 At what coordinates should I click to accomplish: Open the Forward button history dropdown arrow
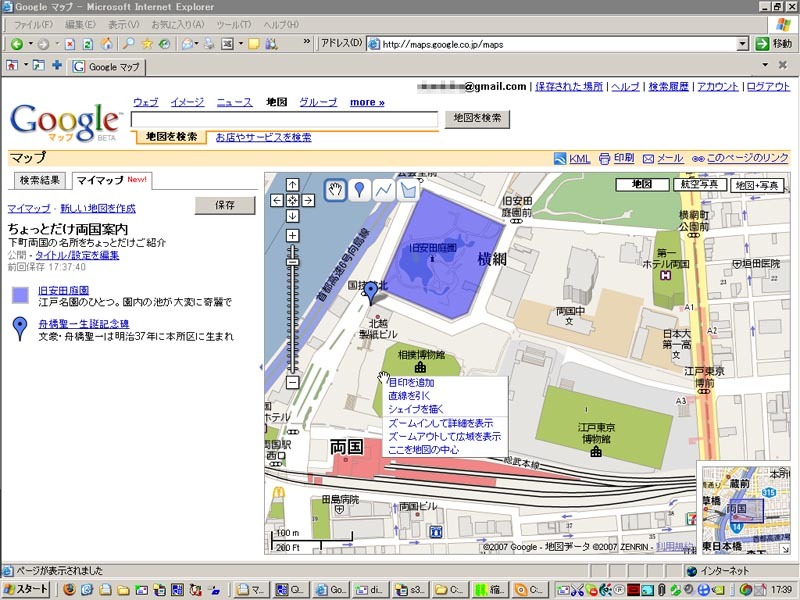57,44
